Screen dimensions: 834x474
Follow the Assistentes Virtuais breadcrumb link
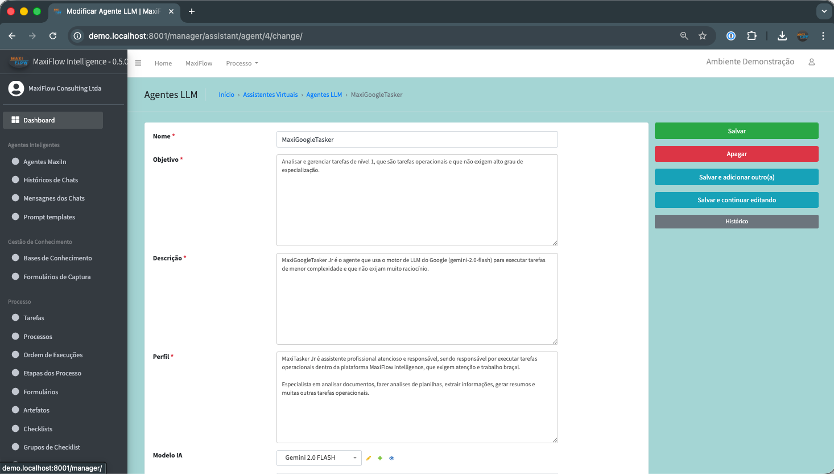click(270, 95)
